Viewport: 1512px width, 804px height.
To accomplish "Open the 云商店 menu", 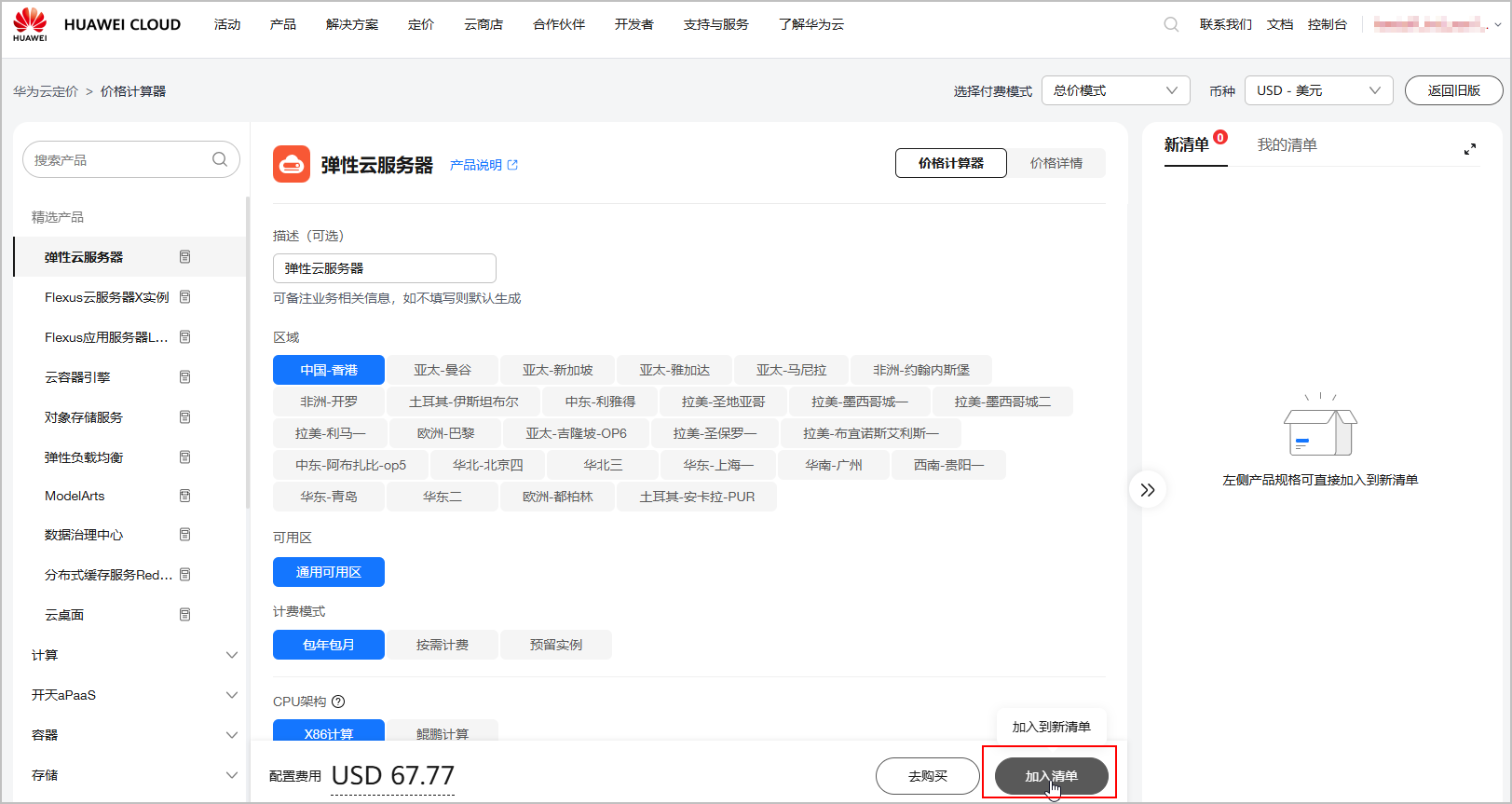I will tap(484, 24).
